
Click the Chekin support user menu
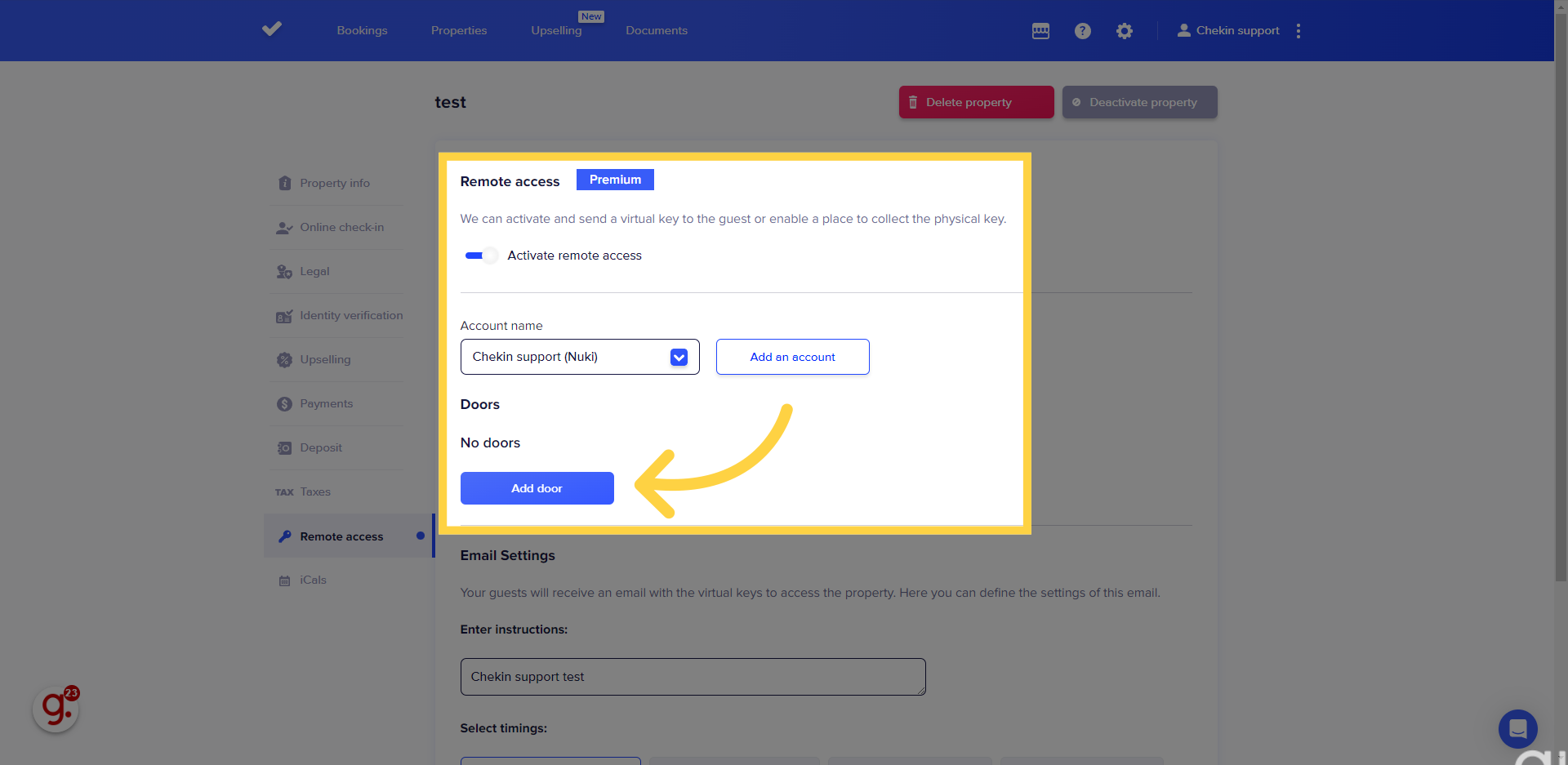[x=1228, y=31]
